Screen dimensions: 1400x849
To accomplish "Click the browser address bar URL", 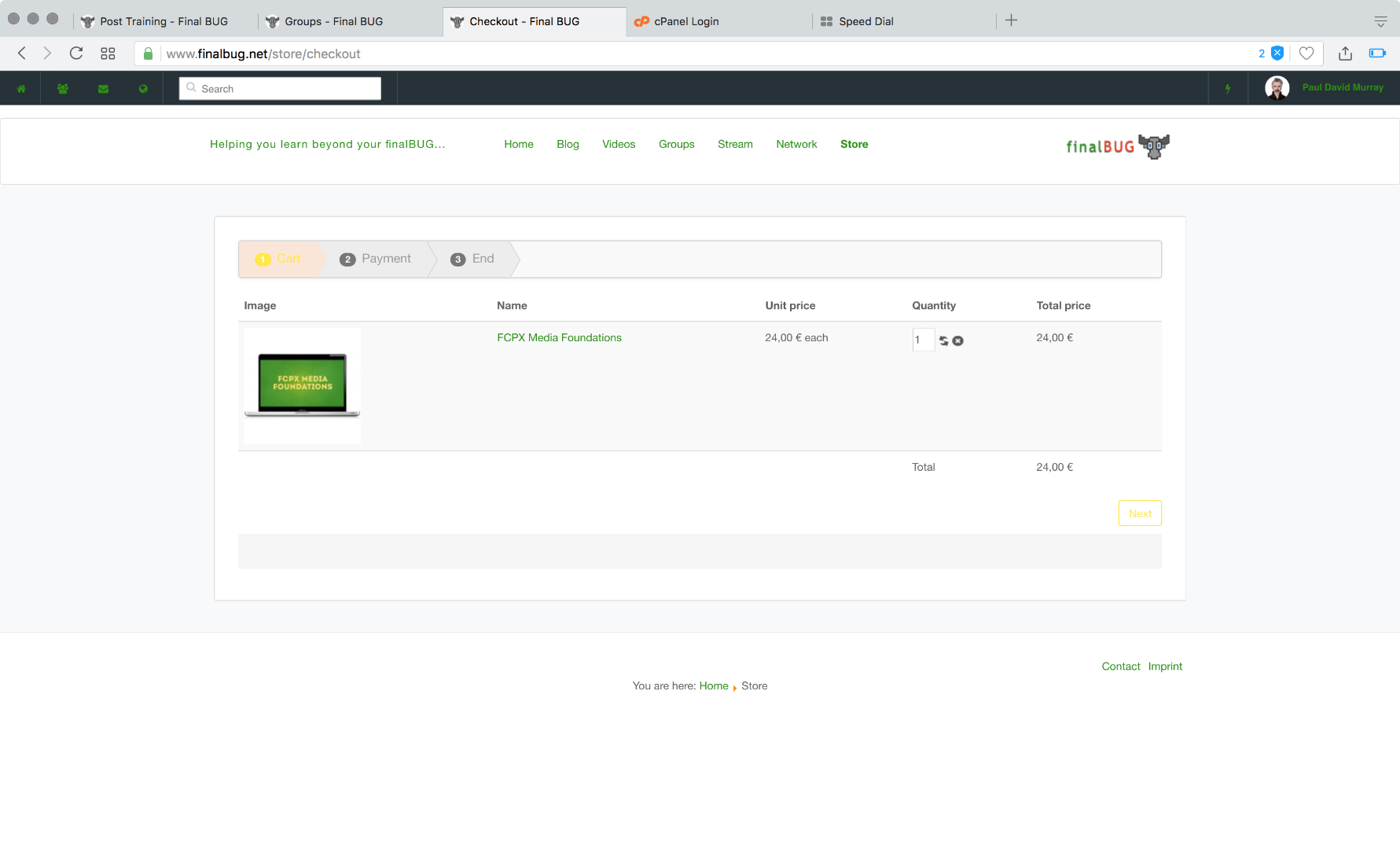I will (263, 53).
